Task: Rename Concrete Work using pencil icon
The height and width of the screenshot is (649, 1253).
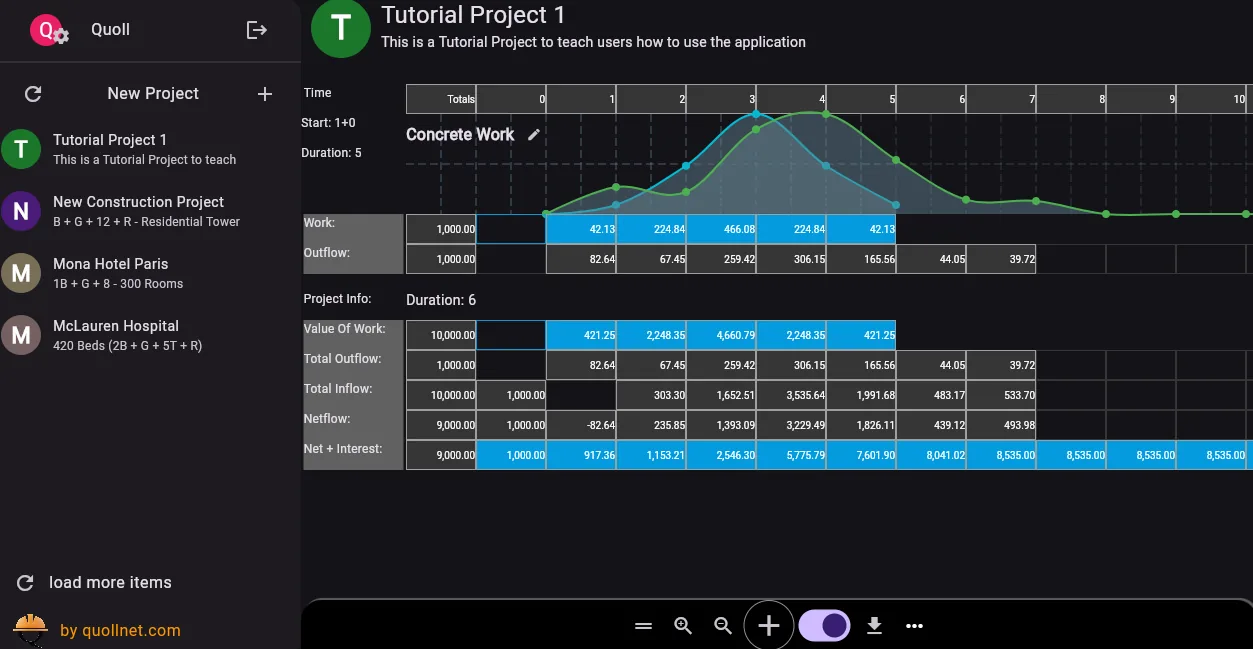Action: pos(534,133)
